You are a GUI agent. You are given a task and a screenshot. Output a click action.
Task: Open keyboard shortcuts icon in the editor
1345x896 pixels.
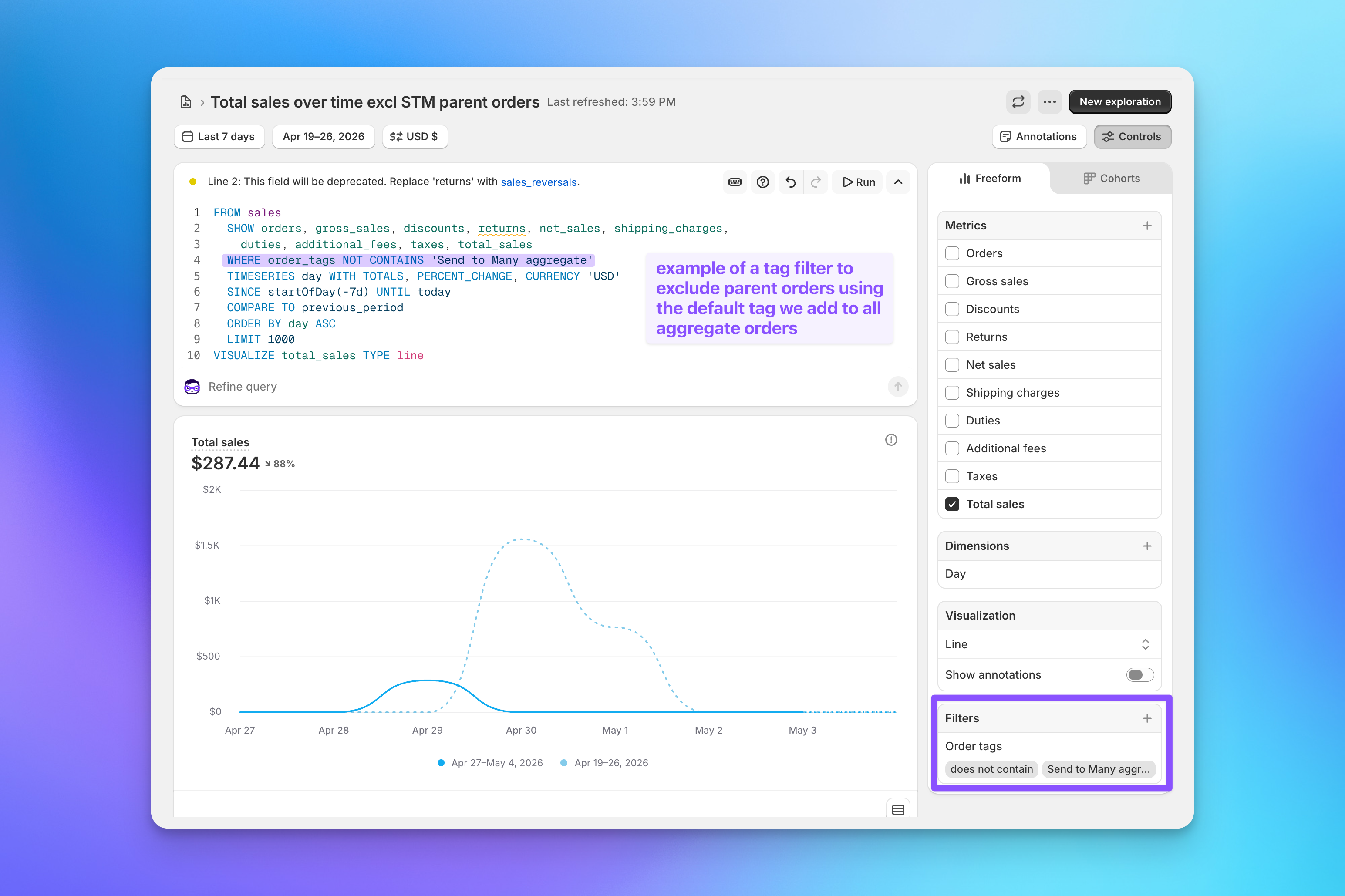735,182
